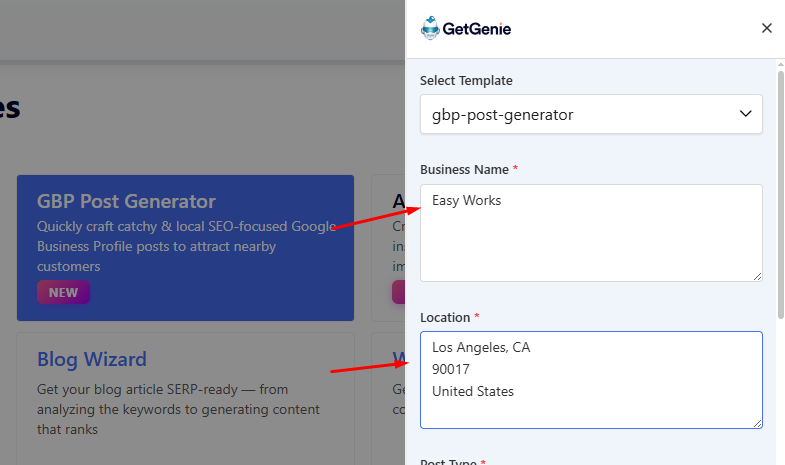The width and height of the screenshot is (785, 465).
Task: Click the panel's vertical scrollbar thumb
Action: 780,190
